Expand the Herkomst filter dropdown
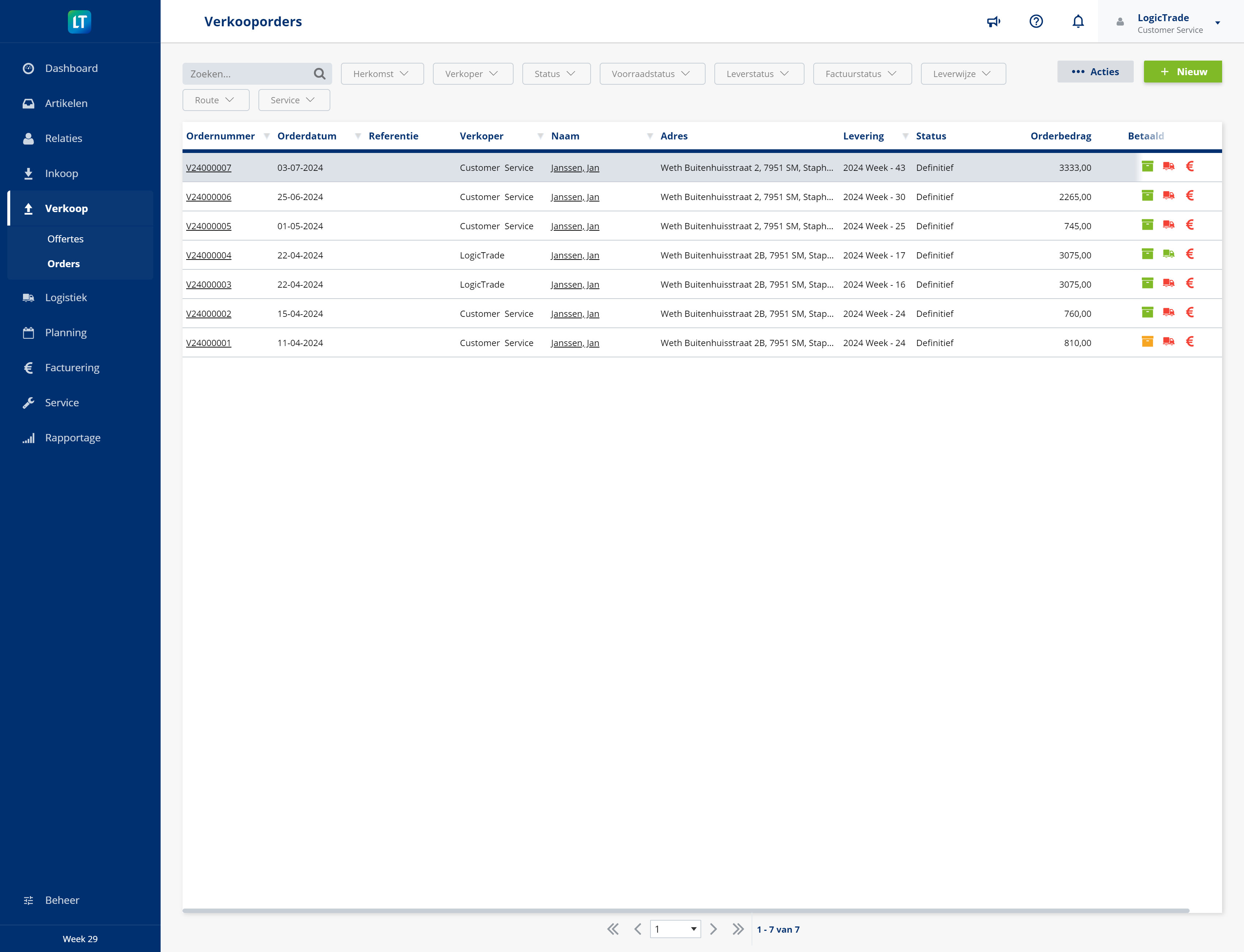The height and width of the screenshot is (952, 1244). [383, 74]
